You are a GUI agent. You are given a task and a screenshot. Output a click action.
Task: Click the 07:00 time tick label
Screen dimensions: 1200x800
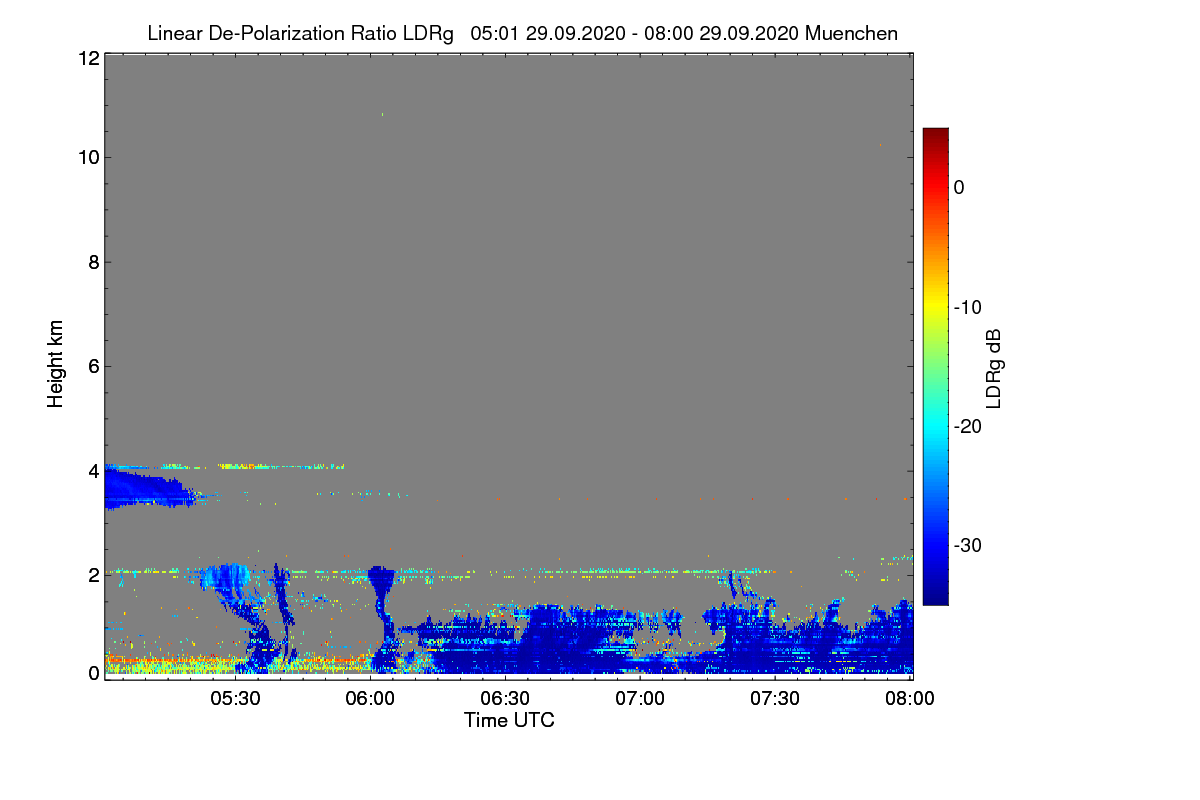pyautogui.click(x=640, y=698)
